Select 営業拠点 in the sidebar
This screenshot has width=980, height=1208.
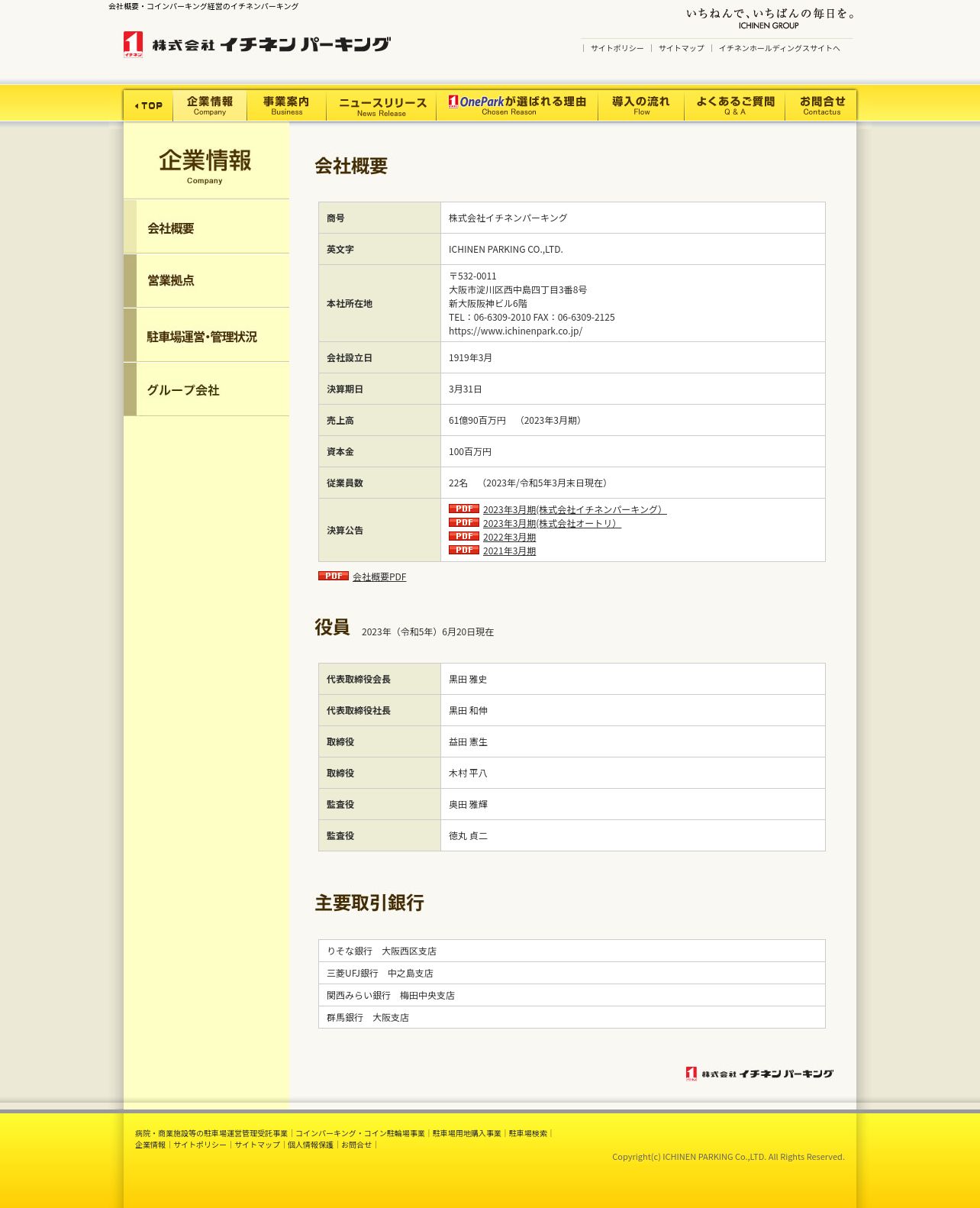(x=206, y=281)
